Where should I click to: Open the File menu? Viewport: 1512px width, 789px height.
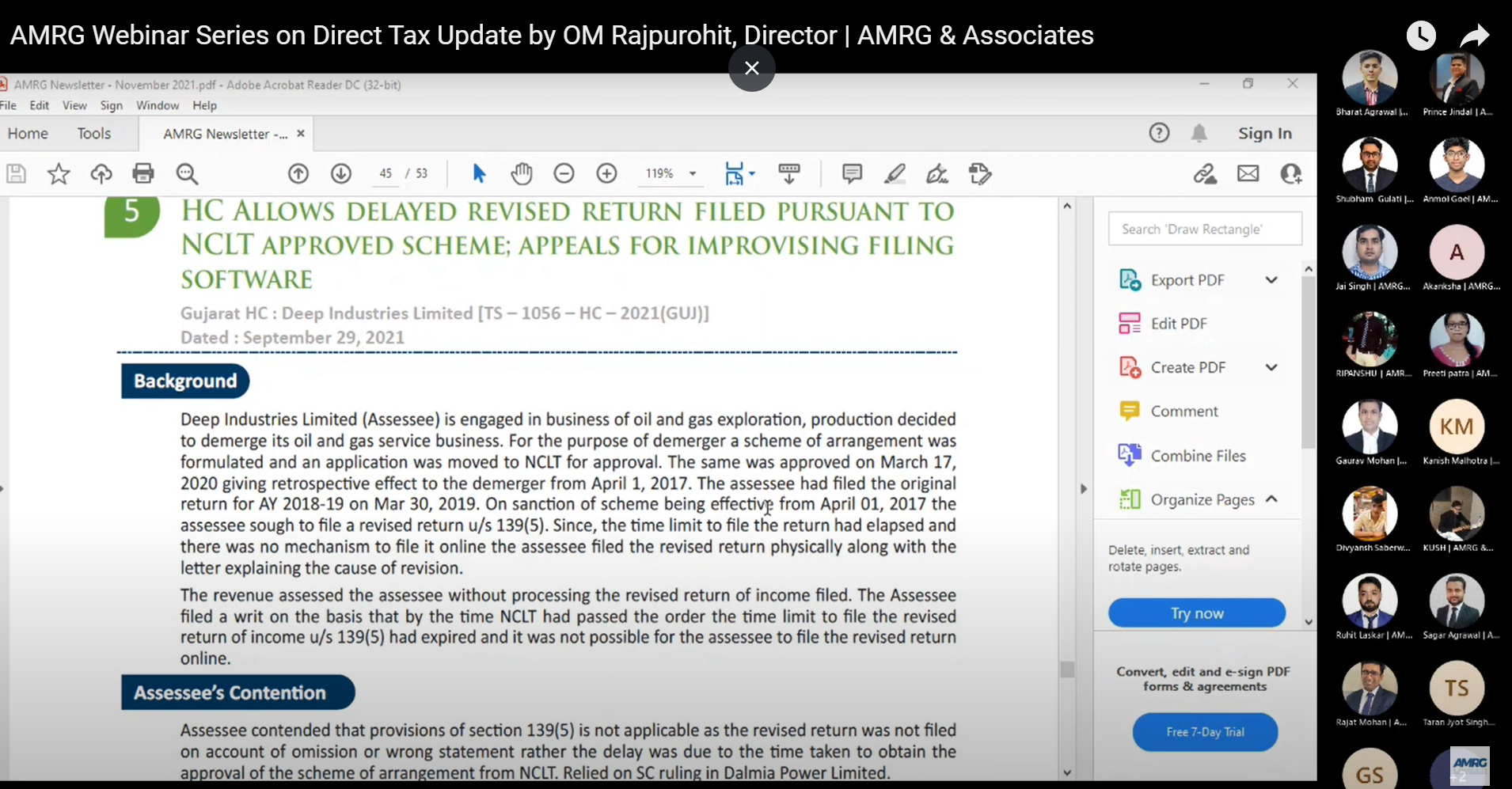(8, 105)
